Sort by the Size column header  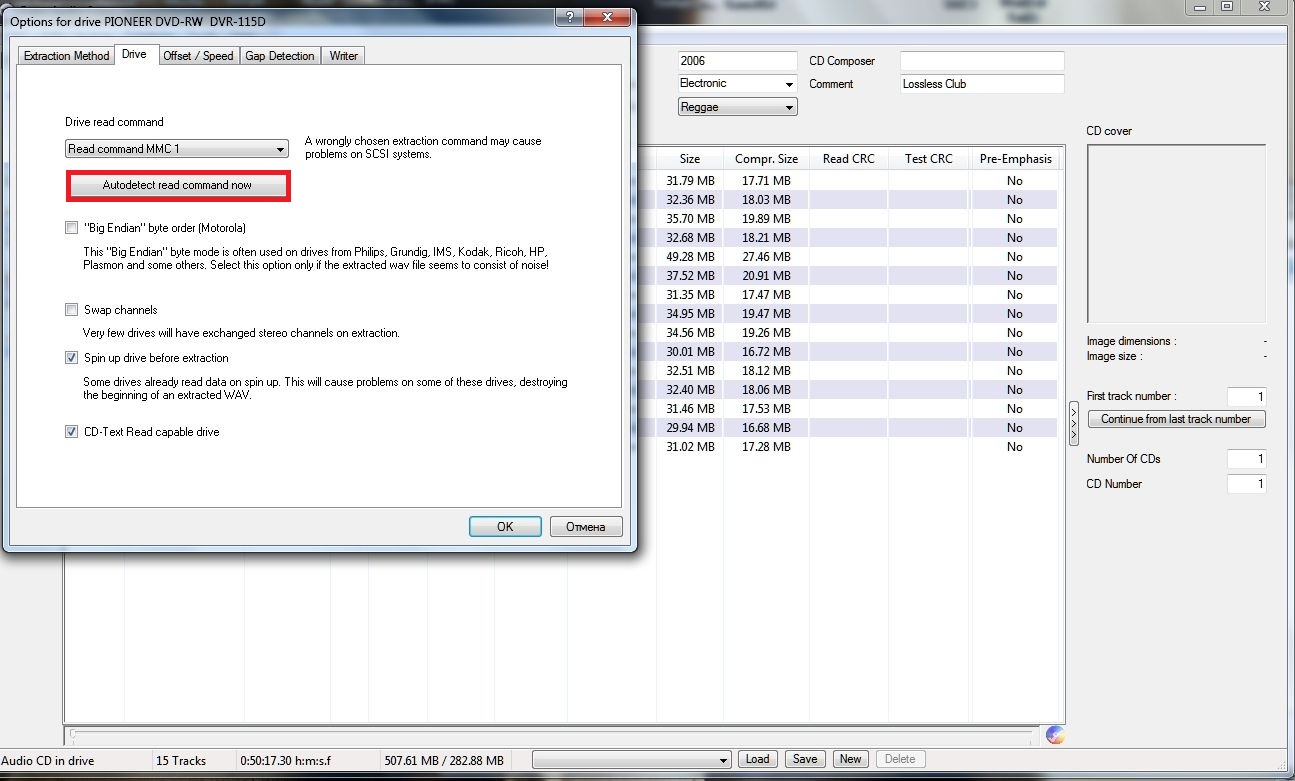coord(690,159)
